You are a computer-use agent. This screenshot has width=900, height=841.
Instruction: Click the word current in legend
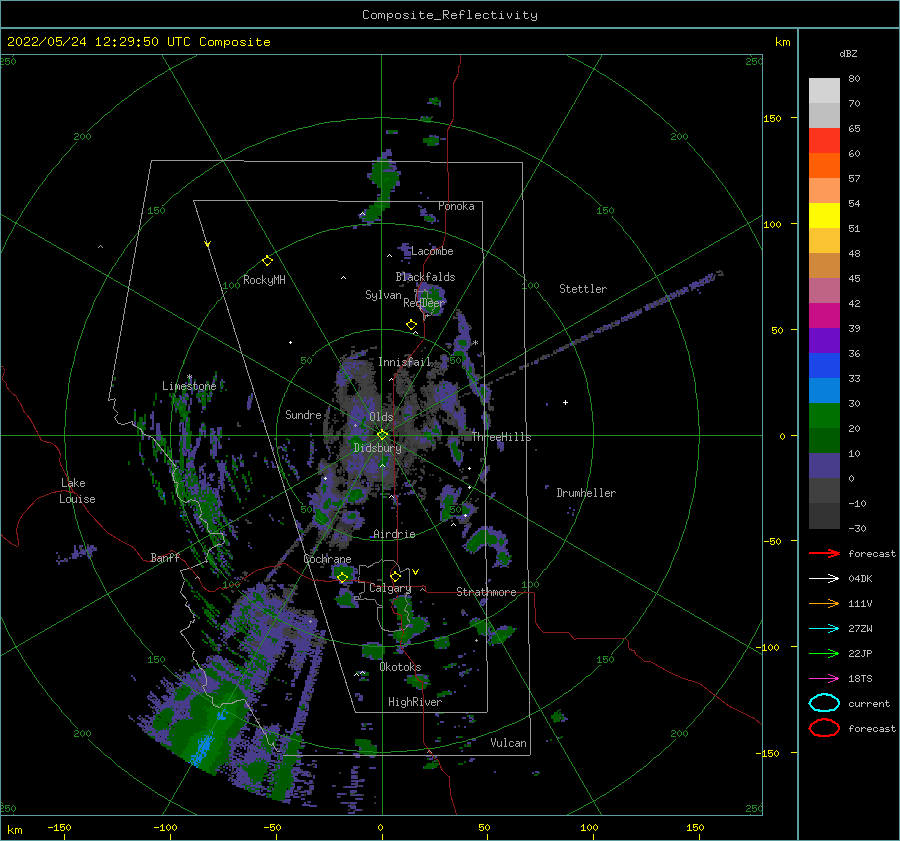coord(868,703)
